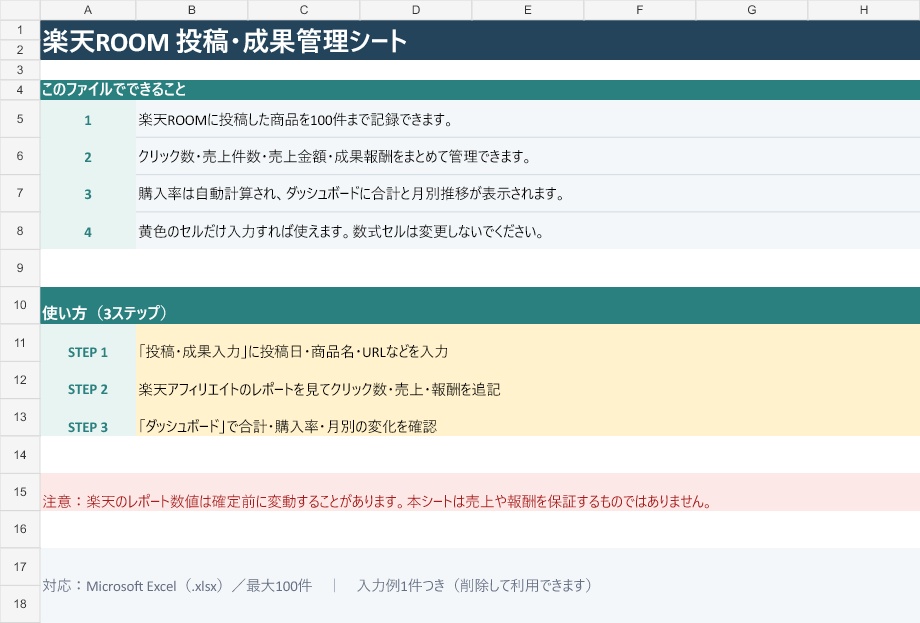Select column F header
The image size is (920, 623).
(640, 10)
